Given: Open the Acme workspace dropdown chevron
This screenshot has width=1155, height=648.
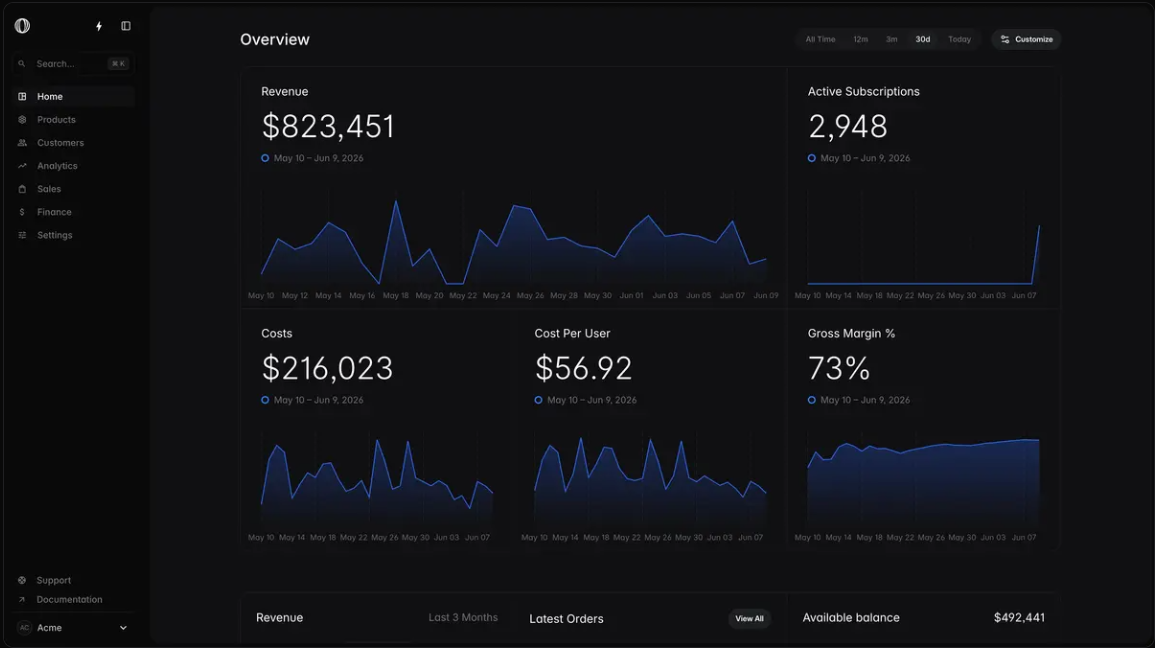Looking at the screenshot, I should tap(123, 628).
